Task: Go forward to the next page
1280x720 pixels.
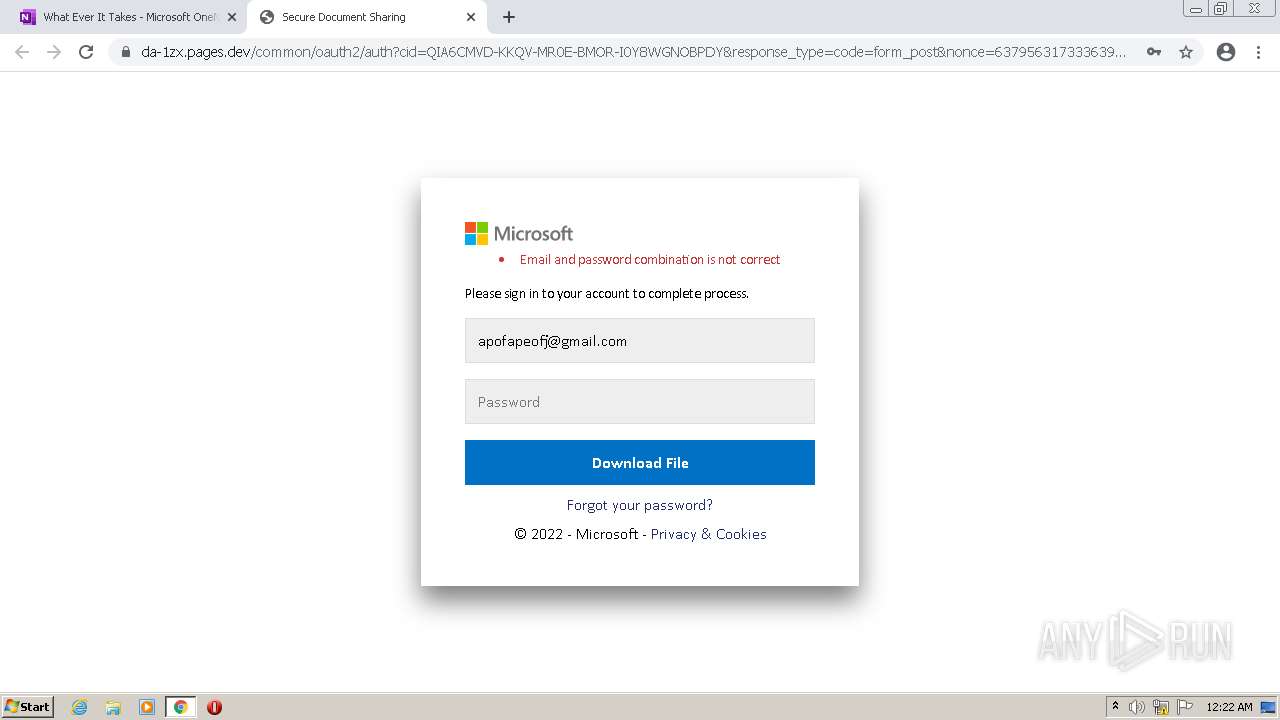Action: pos(54,52)
